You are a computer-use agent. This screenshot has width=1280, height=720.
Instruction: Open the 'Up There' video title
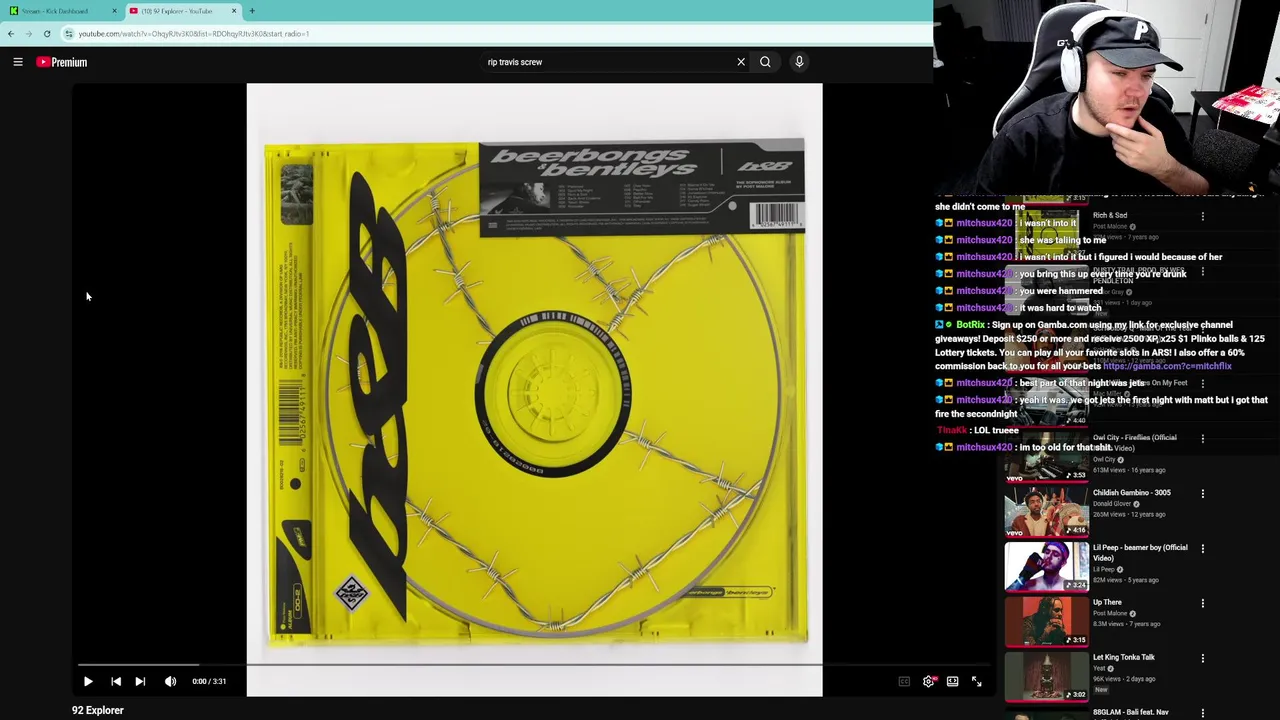1107,603
